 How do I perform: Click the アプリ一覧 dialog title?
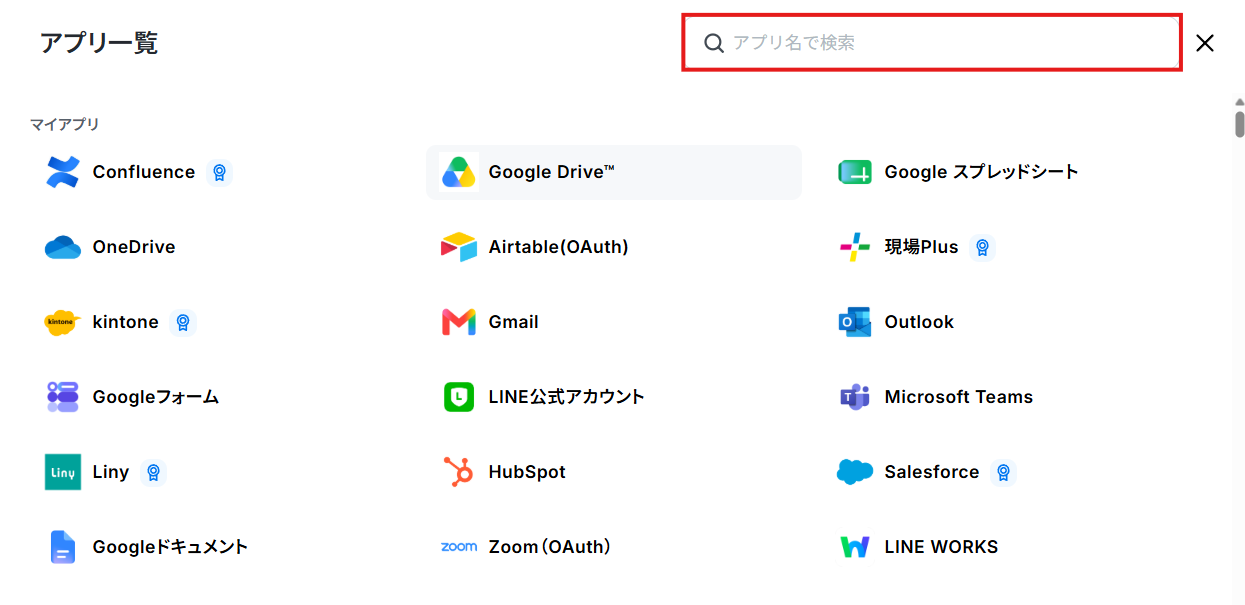(99, 43)
